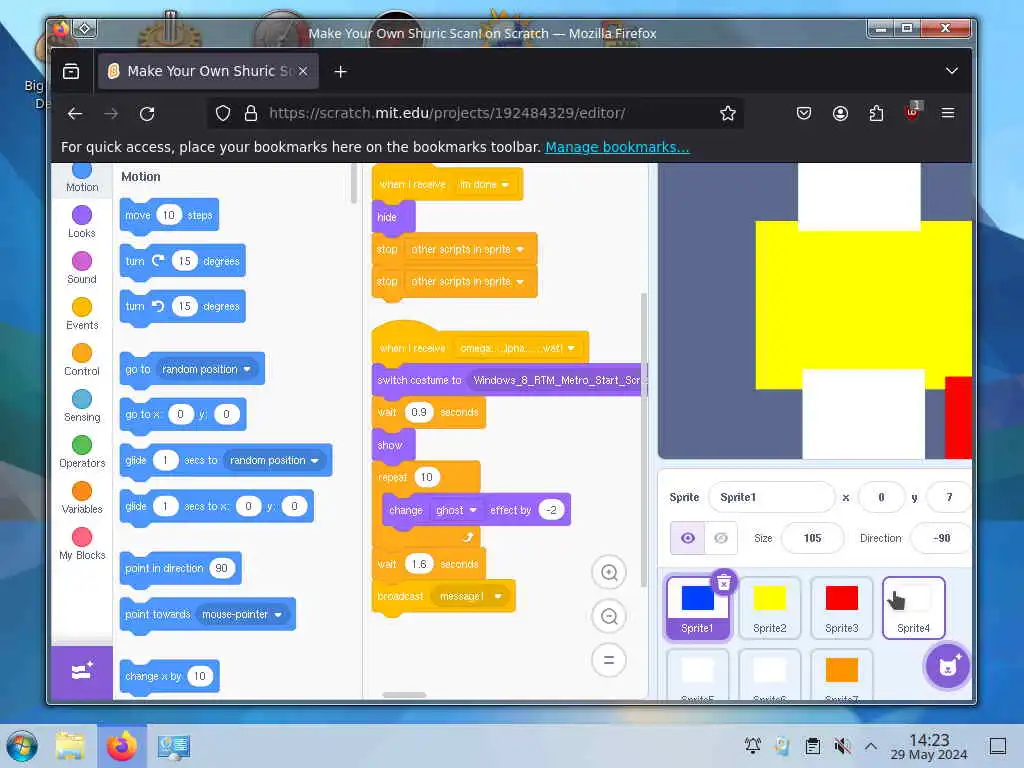Open the Firefox View icon
The image size is (1024, 768).
pyautogui.click(x=71, y=71)
